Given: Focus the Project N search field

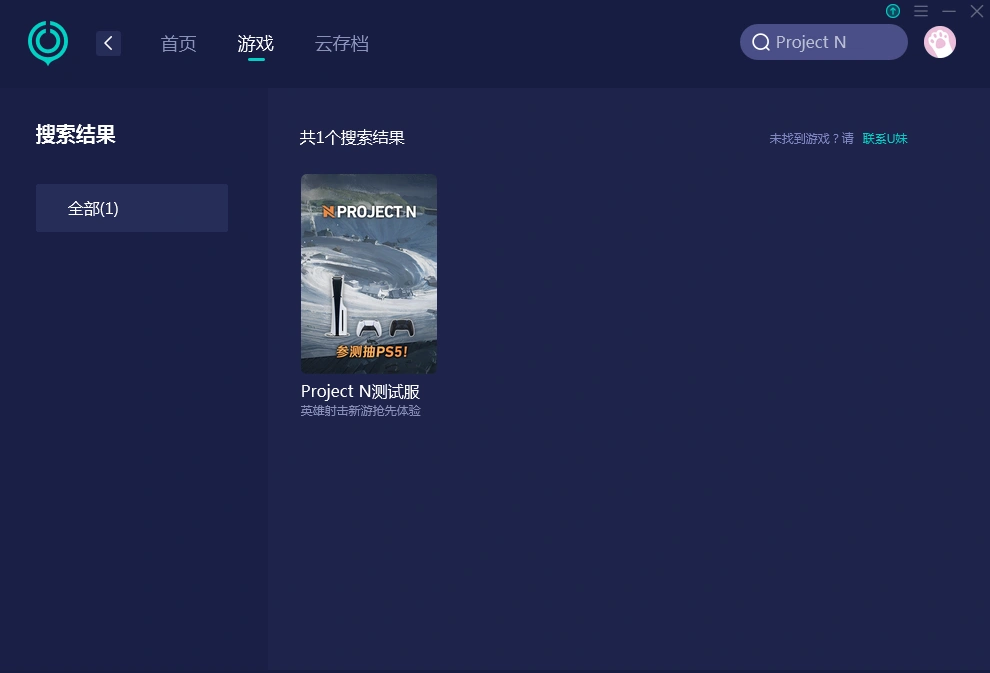Looking at the screenshot, I should (823, 42).
